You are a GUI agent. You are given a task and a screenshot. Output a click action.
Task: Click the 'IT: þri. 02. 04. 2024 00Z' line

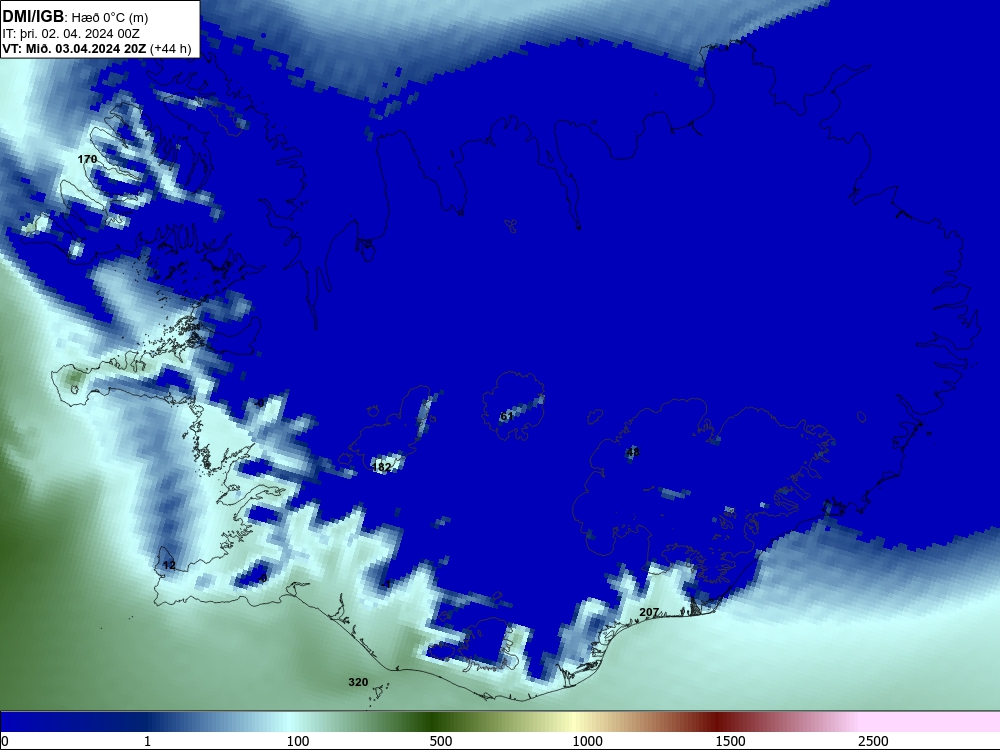click(x=71, y=34)
